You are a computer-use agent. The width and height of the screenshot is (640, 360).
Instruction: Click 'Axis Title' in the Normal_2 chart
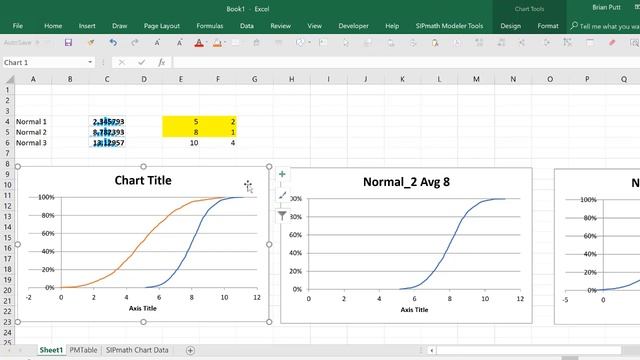click(x=414, y=310)
